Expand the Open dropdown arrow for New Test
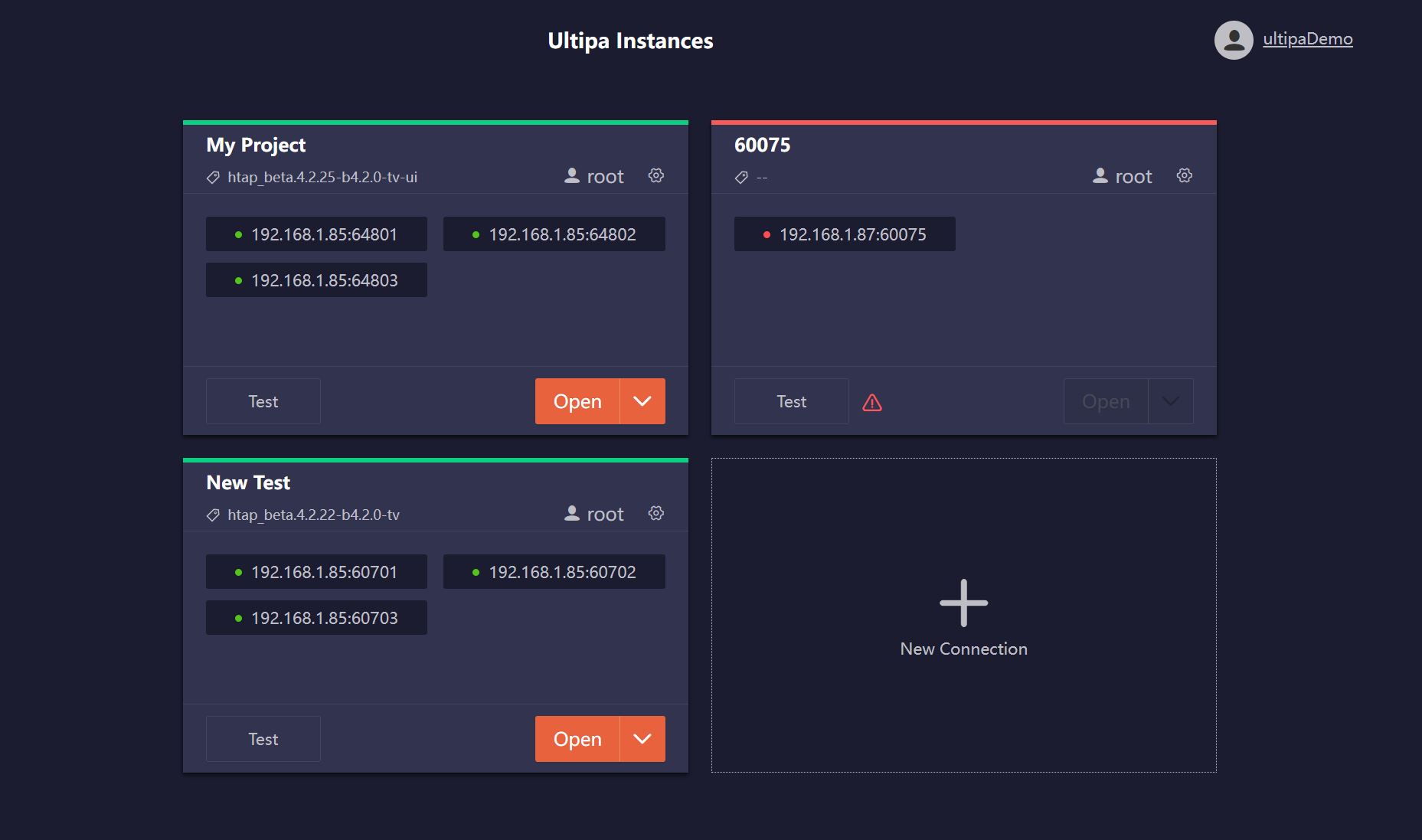 pyautogui.click(x=642, y=739)
